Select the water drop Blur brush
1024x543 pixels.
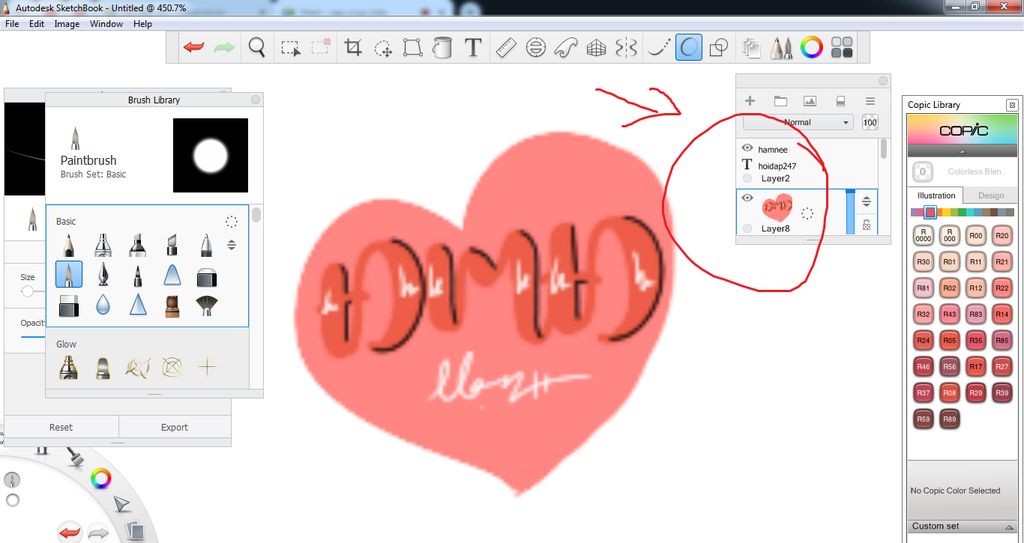[x=103, y=304]
